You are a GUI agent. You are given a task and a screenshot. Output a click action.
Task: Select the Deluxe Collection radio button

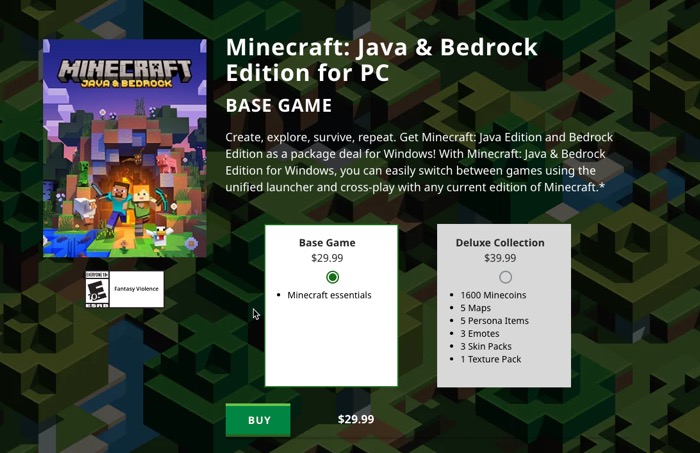coord(505,277)
